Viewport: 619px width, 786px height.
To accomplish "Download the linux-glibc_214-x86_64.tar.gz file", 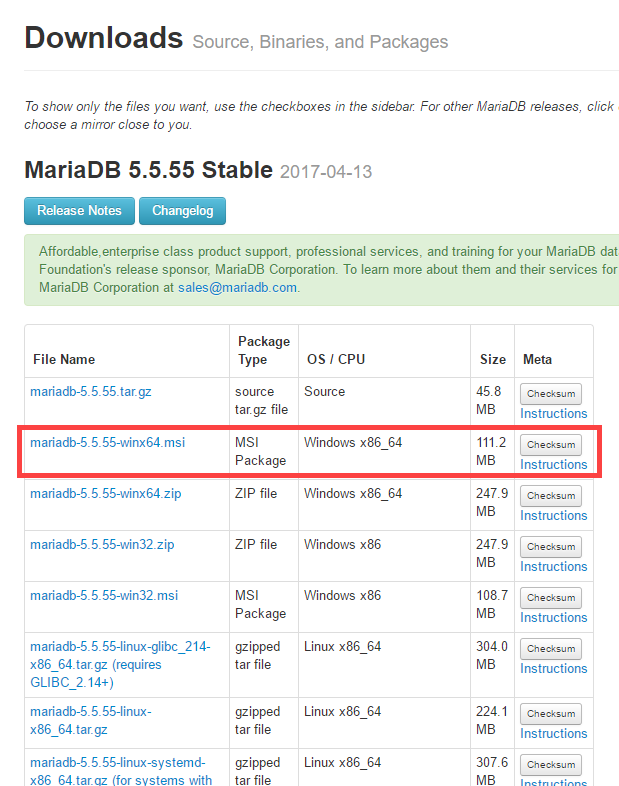I will 120,665.
